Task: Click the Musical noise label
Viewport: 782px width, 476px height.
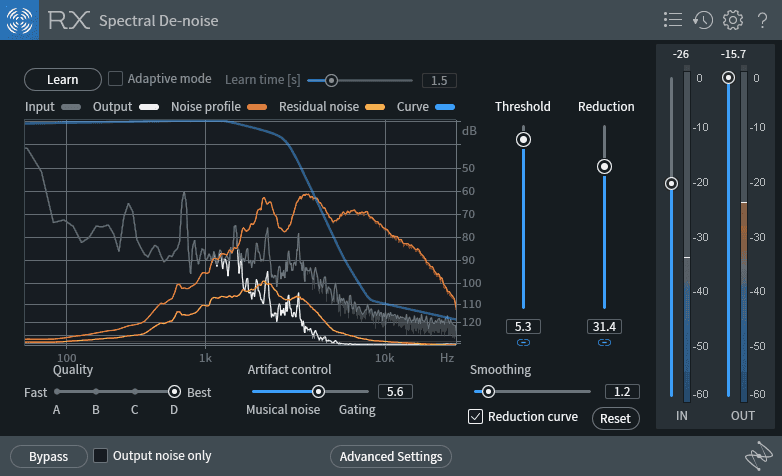Action: [283, 410]
